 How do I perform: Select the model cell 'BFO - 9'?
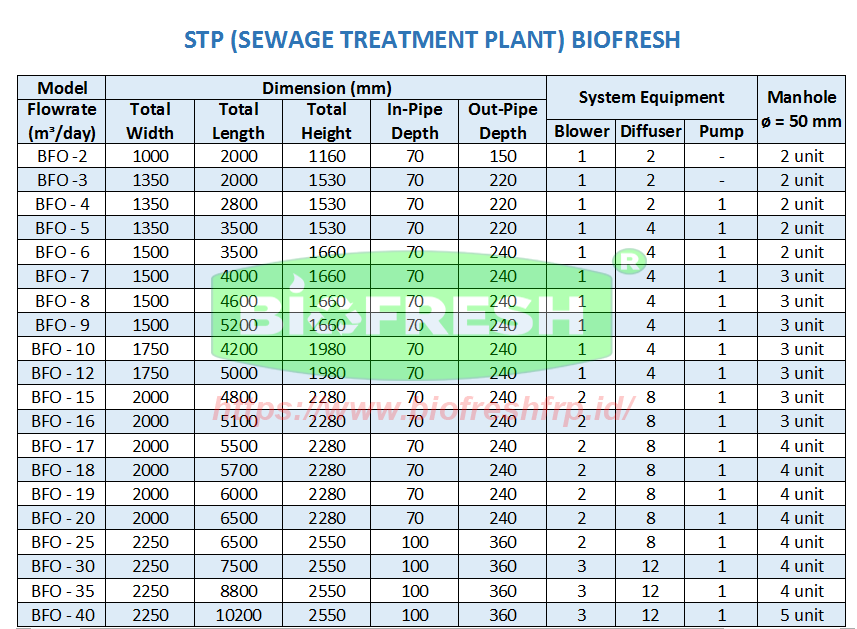click(x=62, y=325)
